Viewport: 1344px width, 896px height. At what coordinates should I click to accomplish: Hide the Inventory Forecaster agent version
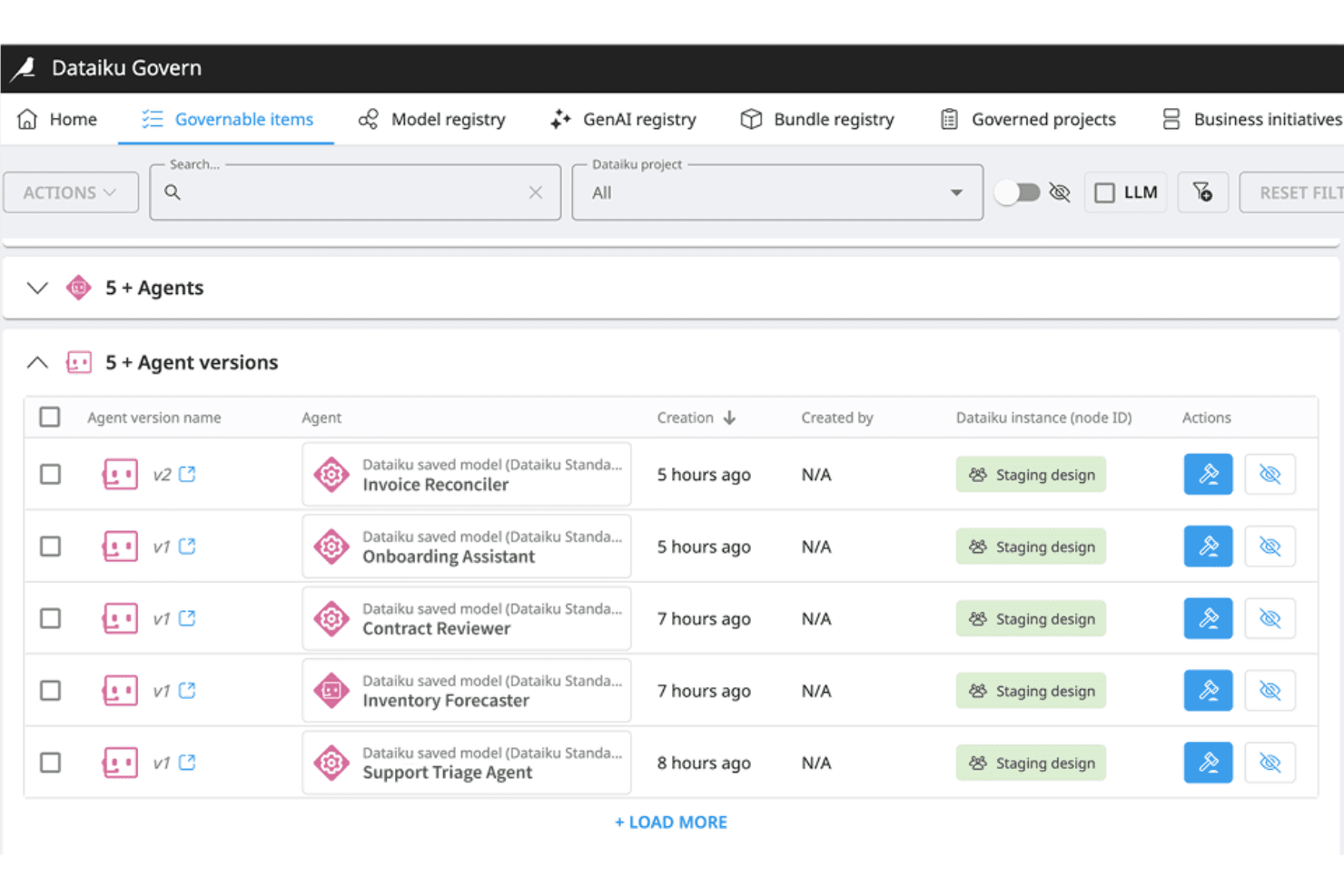1270,691
